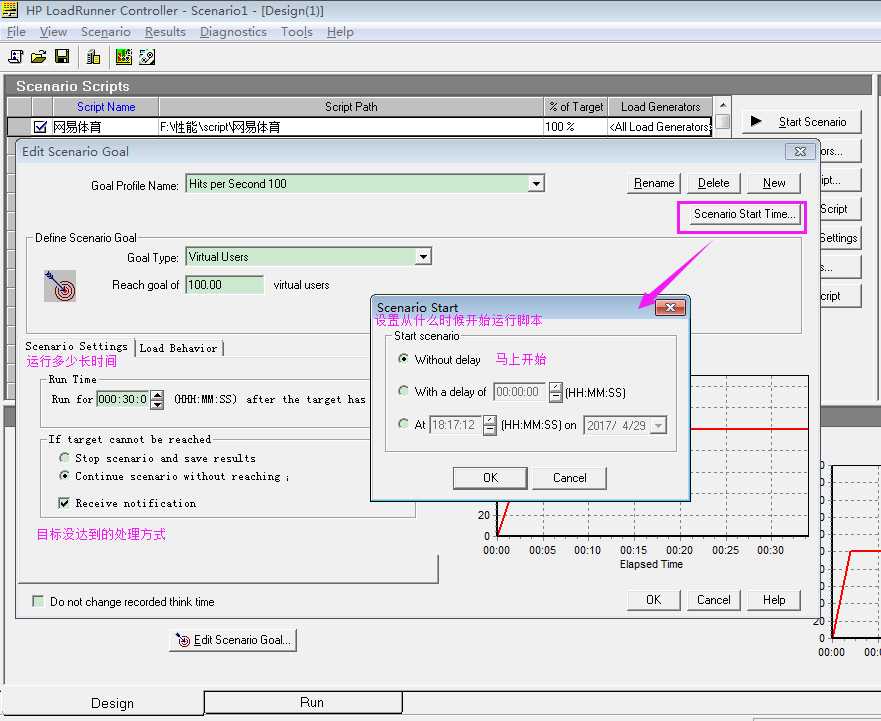881x721 pixels.
Task: Click the target icon in Define Scenario Goal
Action: tap(60, 286)
